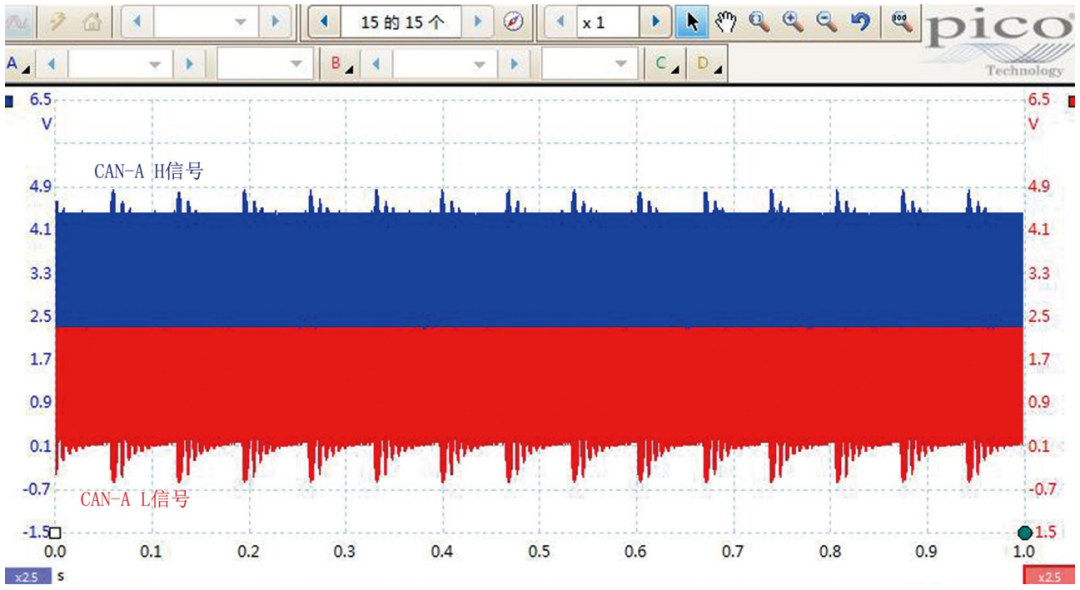
Task: Click the 0.5 time axis label
Action: point(539,552)
